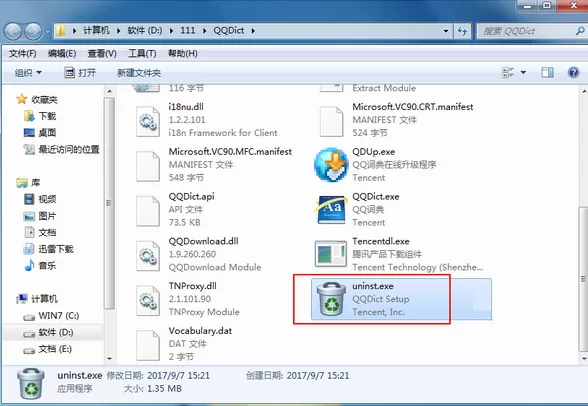This screenshot has height=406, width=588.
Task: Select 库 node in sidebar
Action: point(28,183)
